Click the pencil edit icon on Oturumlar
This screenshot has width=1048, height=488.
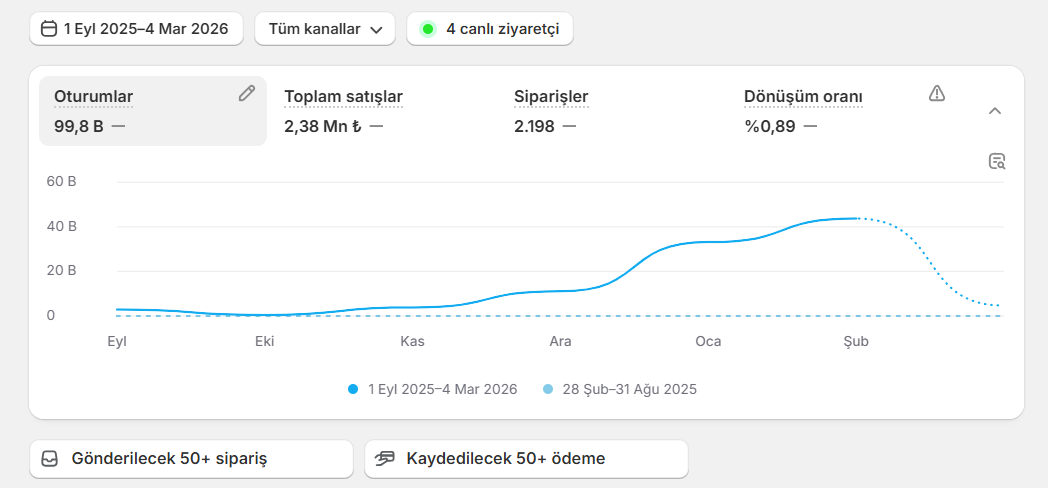(247, 93)
